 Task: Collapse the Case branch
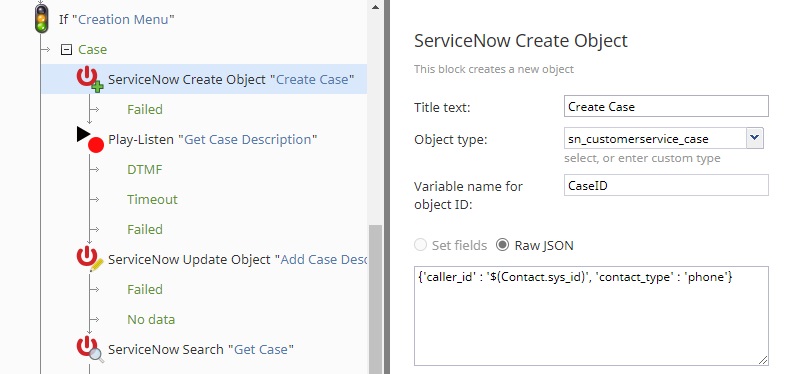pos(66,50)
